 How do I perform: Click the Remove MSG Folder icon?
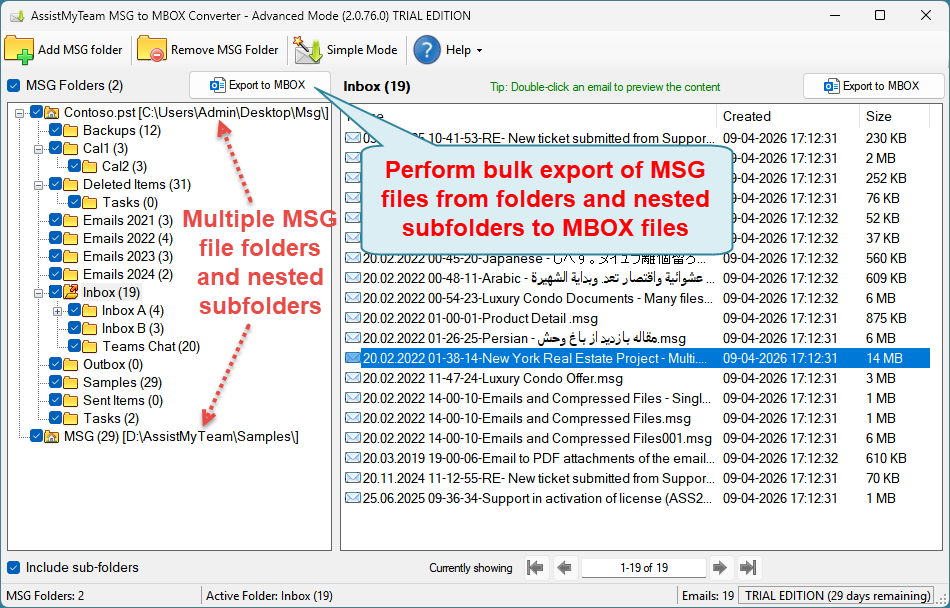click(x=152, y=49)
